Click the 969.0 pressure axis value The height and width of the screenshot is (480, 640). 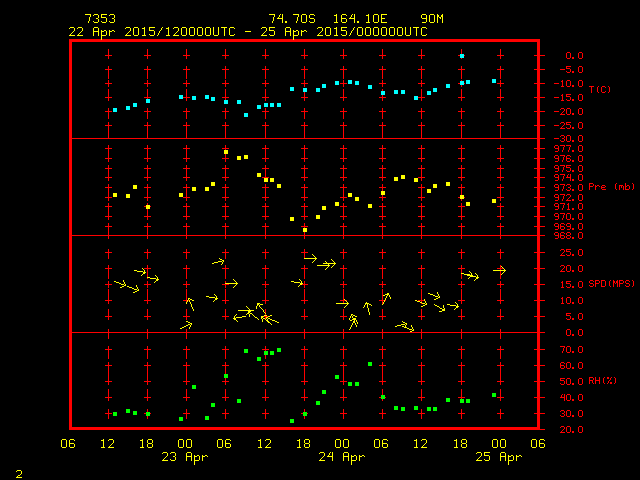(569, 227)
